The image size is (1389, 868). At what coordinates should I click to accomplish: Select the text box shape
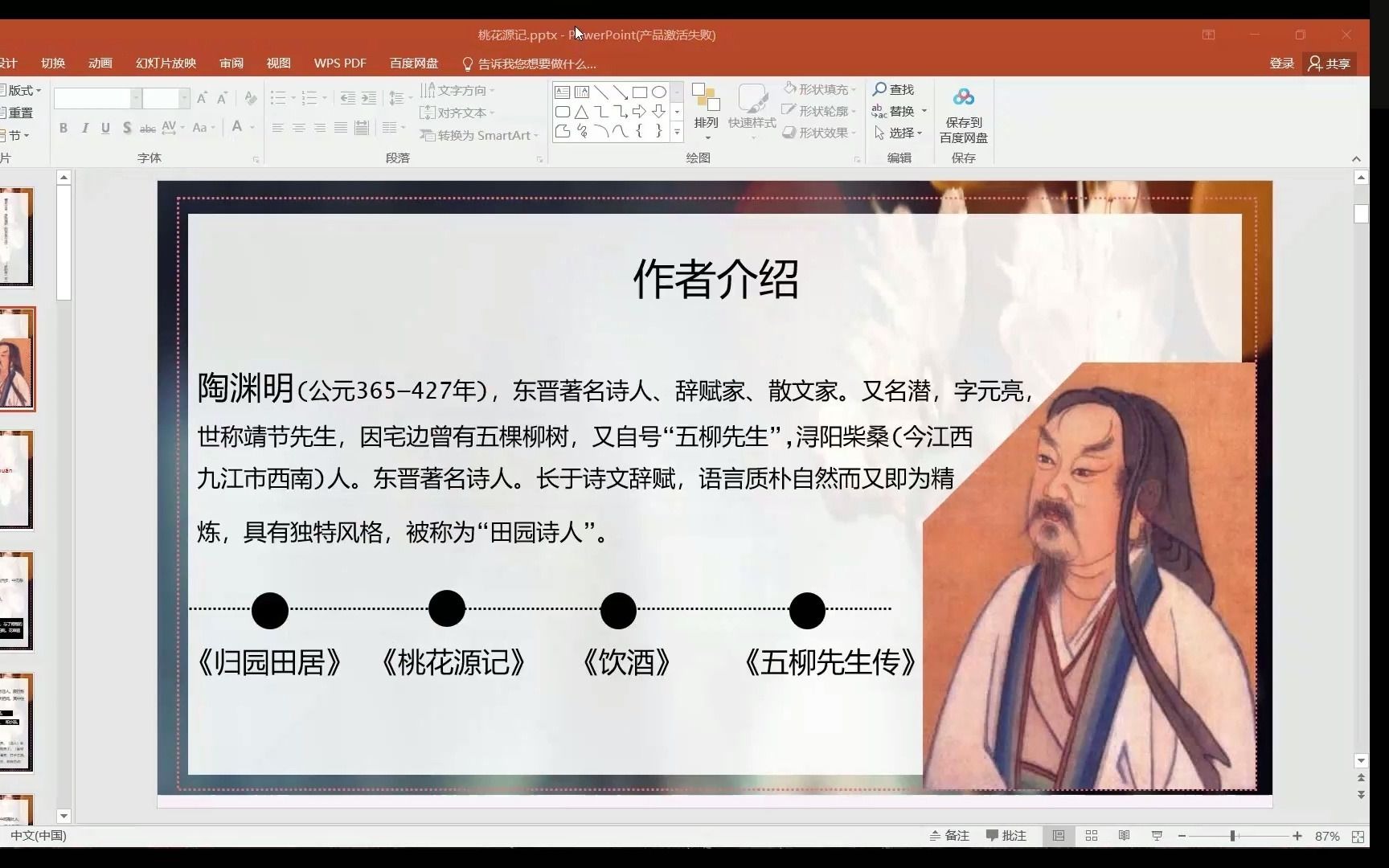click(563, 92)
